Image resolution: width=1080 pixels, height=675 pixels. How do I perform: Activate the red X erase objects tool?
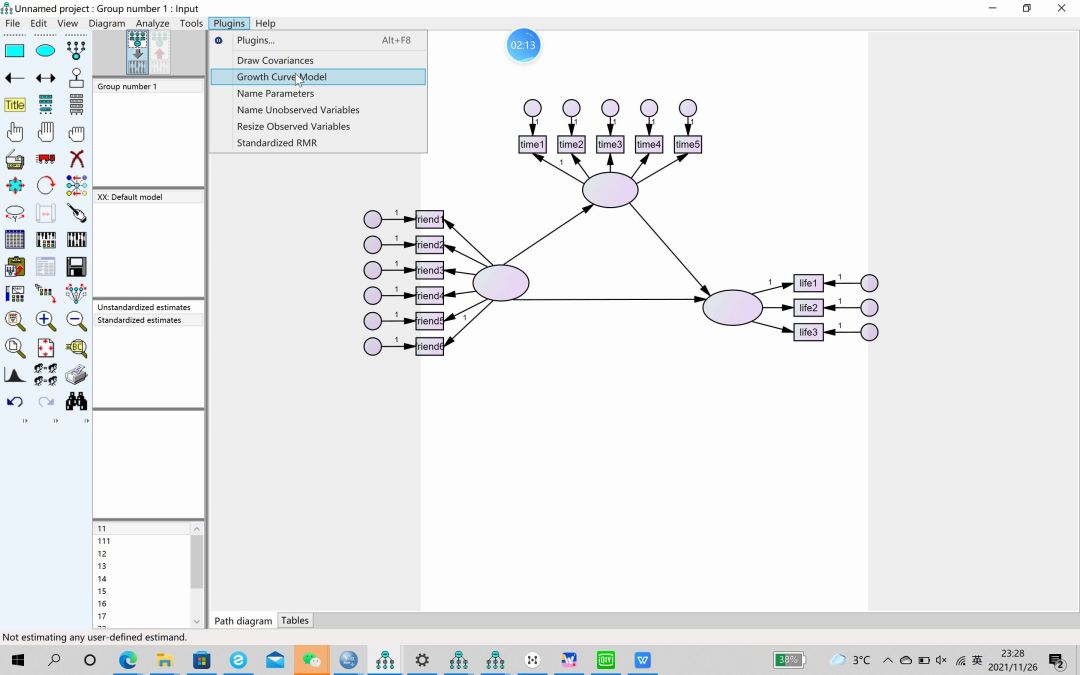coord(76,159)
